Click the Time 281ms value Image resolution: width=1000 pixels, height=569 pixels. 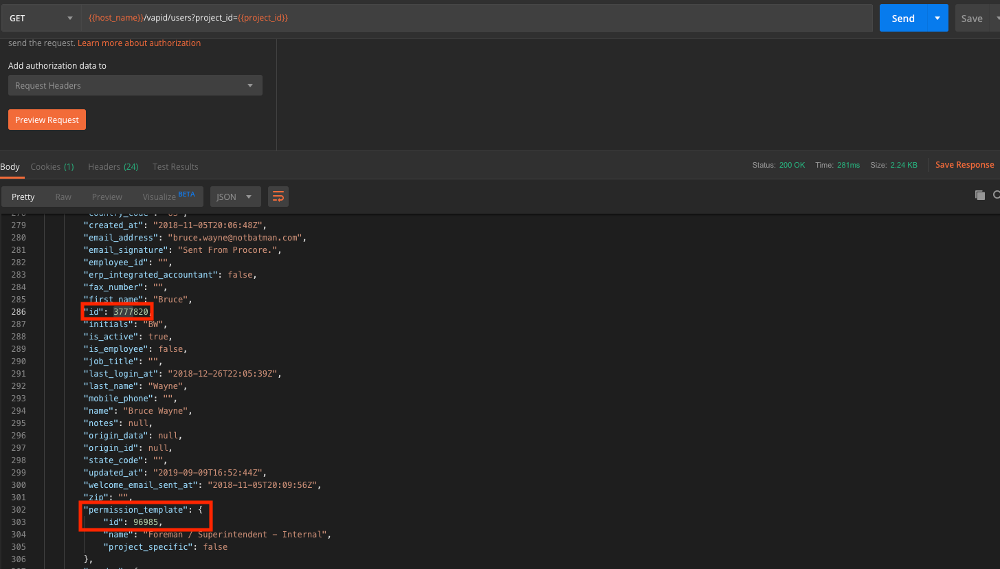point(848,165)
